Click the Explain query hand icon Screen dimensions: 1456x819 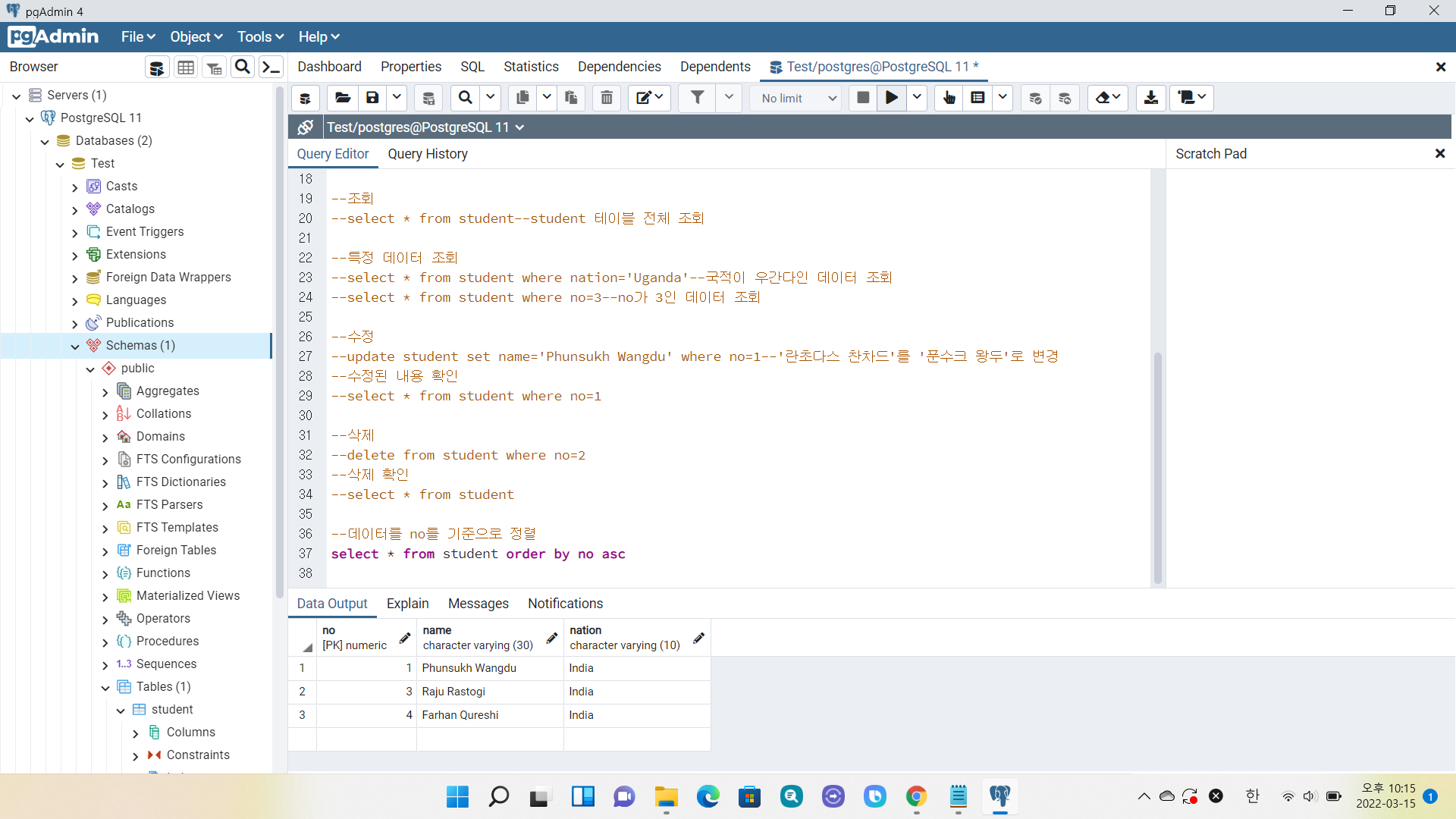tap(949, 98)
